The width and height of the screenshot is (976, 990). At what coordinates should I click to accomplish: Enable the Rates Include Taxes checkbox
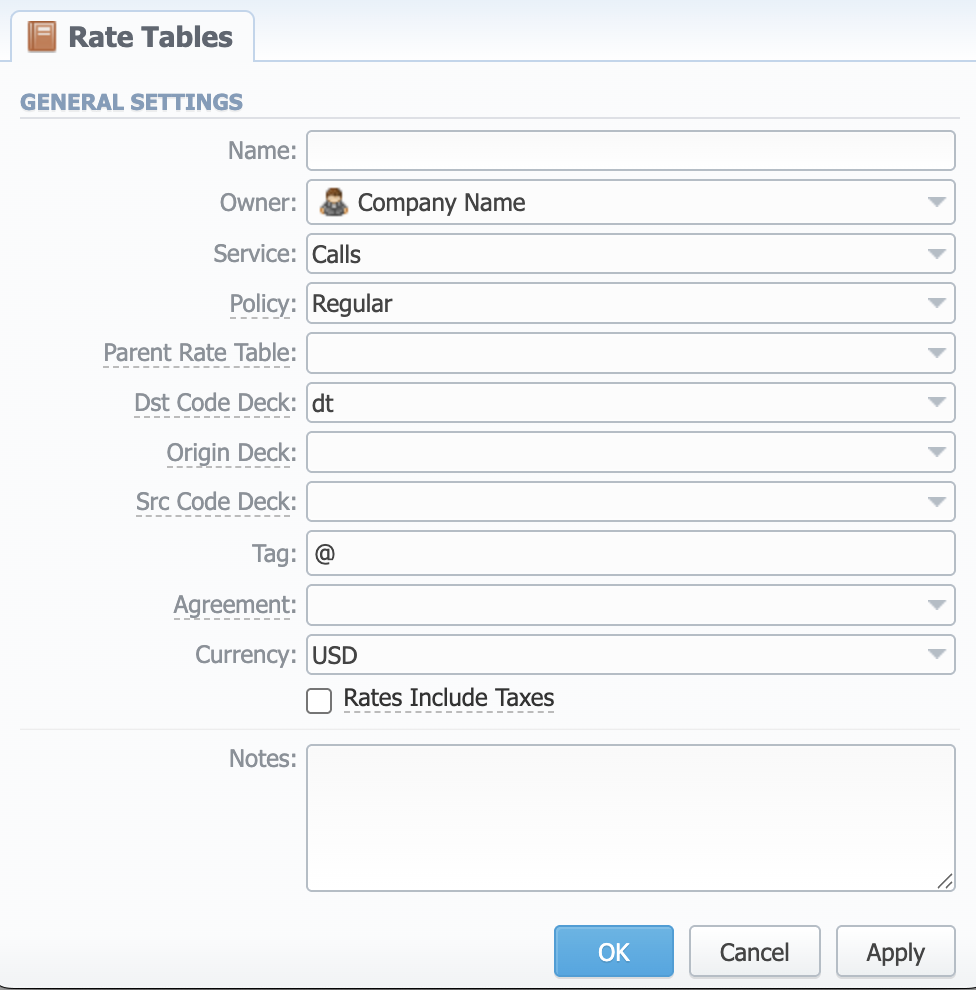pos(318,700)
